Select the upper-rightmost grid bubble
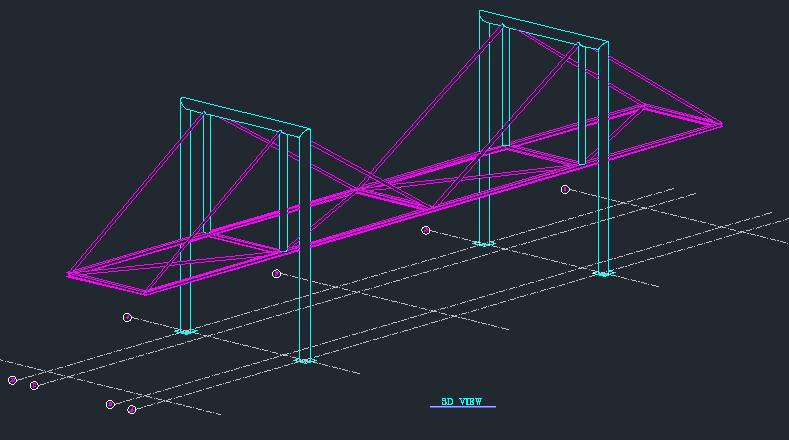Viewport: 789px width, 440px height. pyautogui.click(x=565, y=189)
